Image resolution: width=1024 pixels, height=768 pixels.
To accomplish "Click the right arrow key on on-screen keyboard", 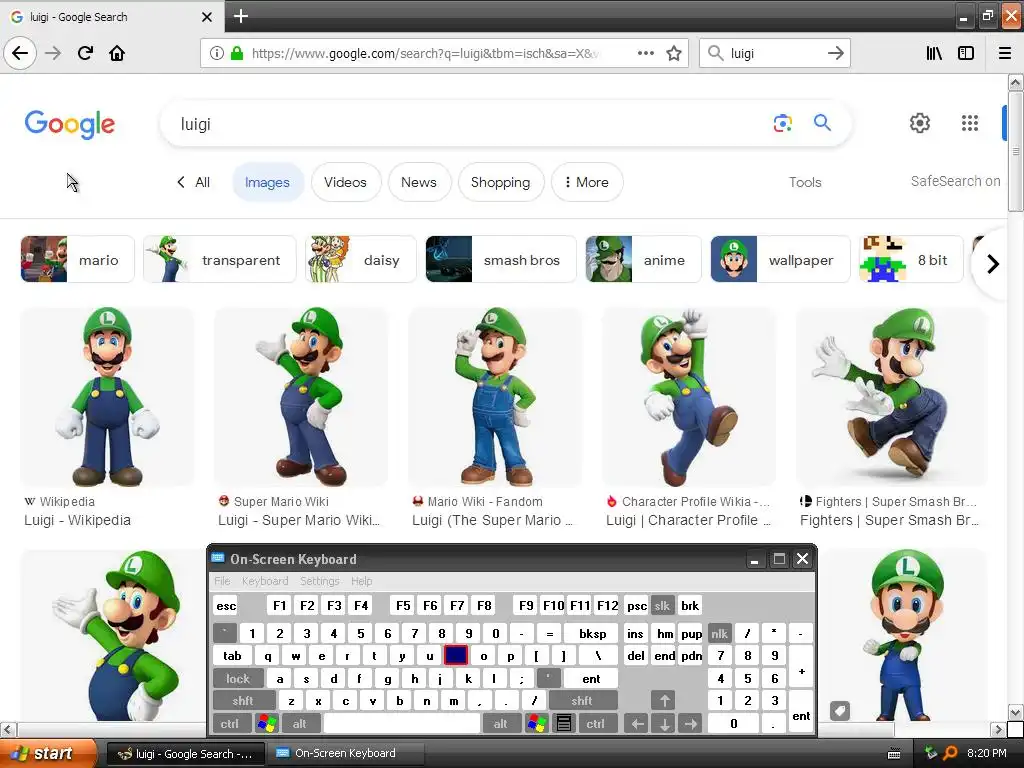I will coord(690,724).
